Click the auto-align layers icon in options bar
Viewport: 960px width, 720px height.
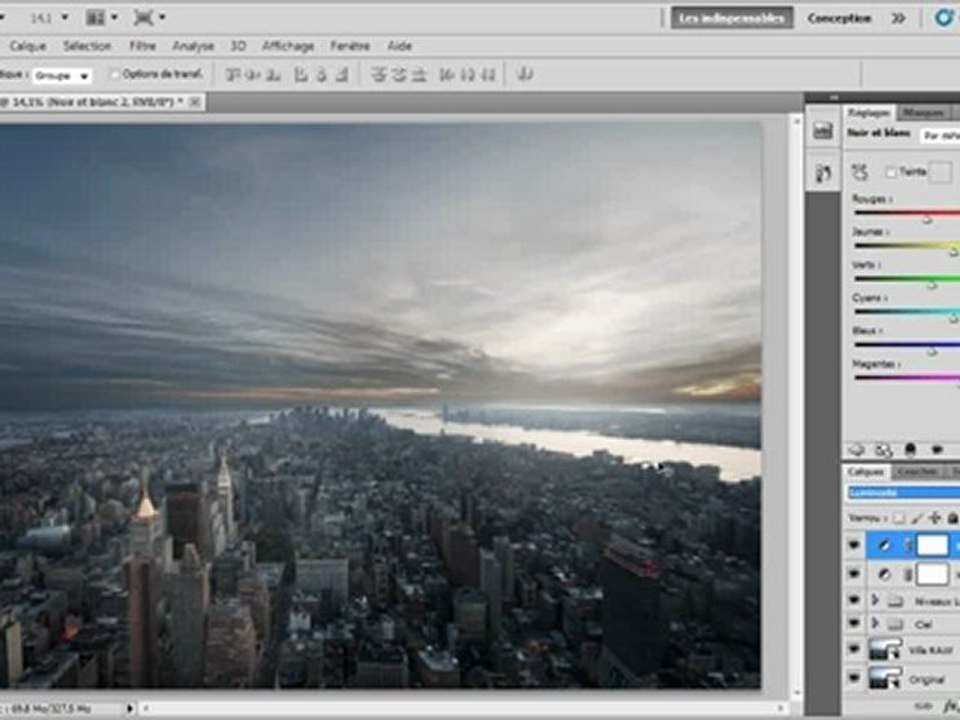[x=525, y=75]
